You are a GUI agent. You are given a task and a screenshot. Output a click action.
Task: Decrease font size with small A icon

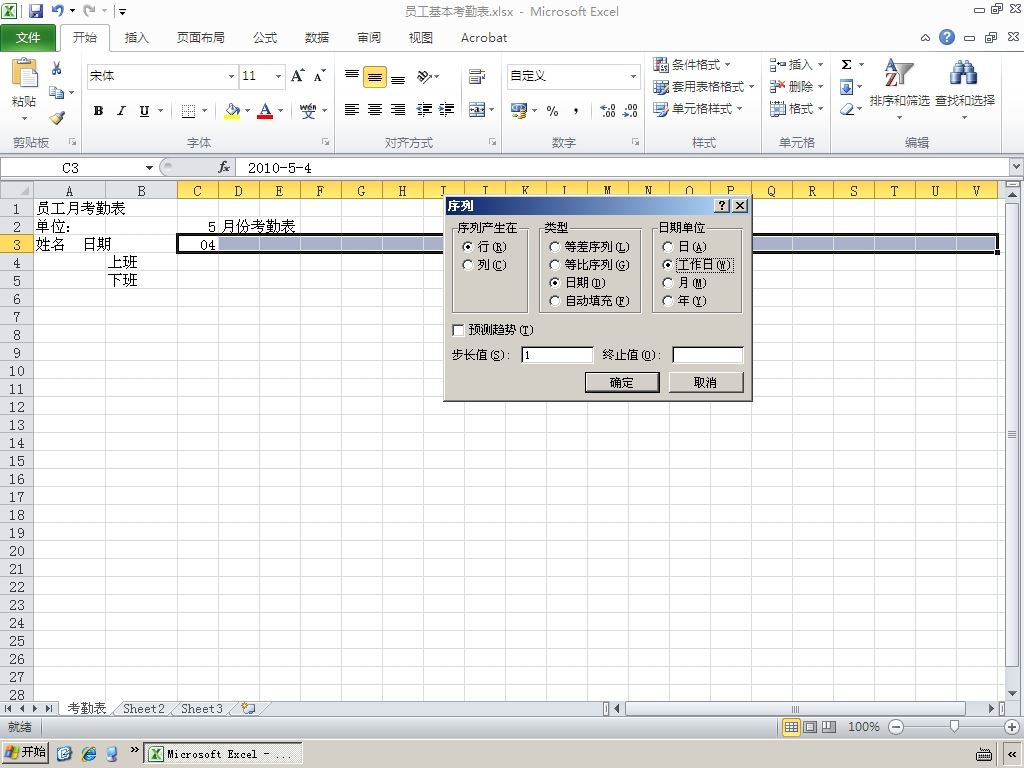[319, 76]
